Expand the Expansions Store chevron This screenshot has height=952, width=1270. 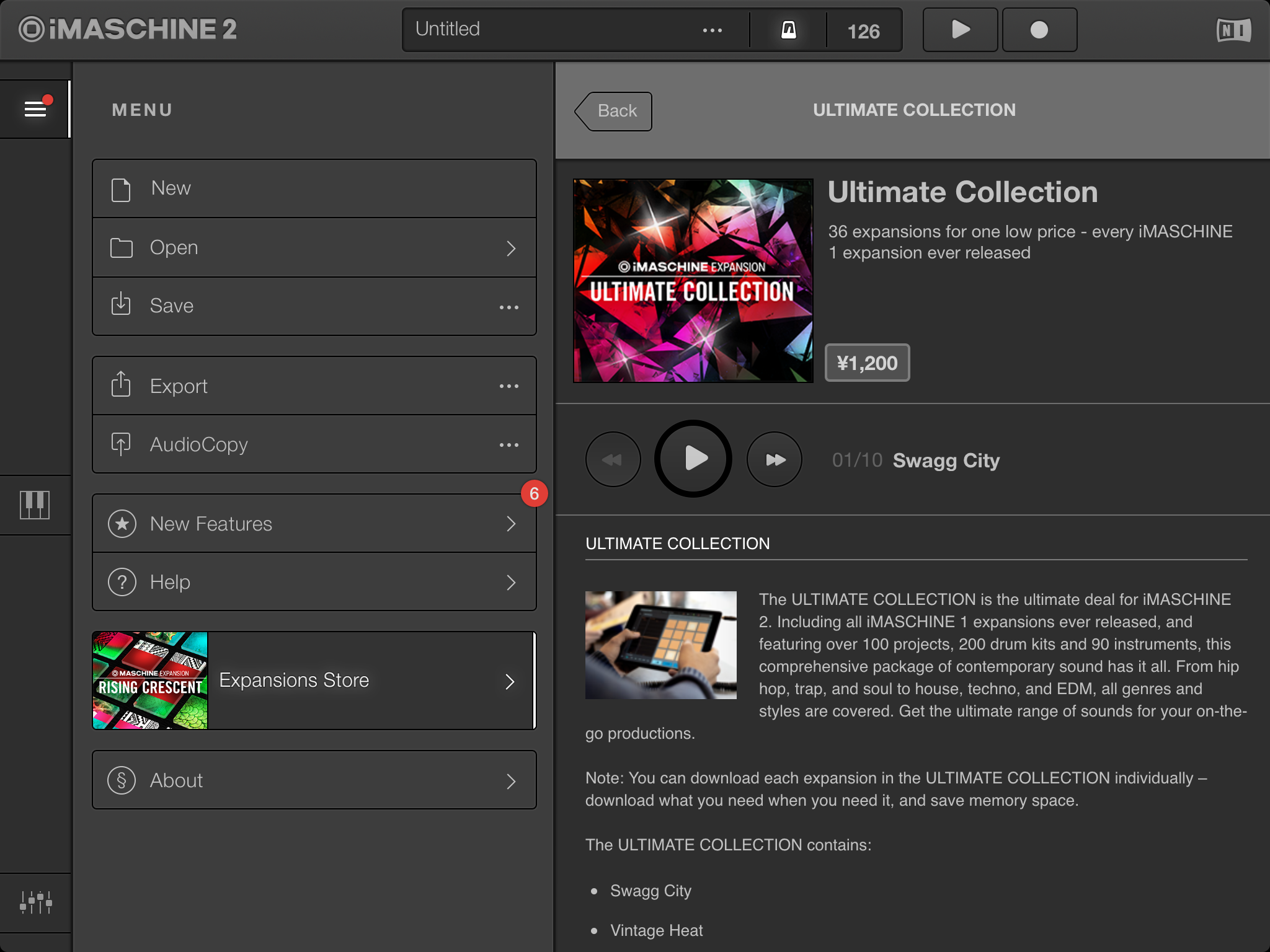[510, 682]
